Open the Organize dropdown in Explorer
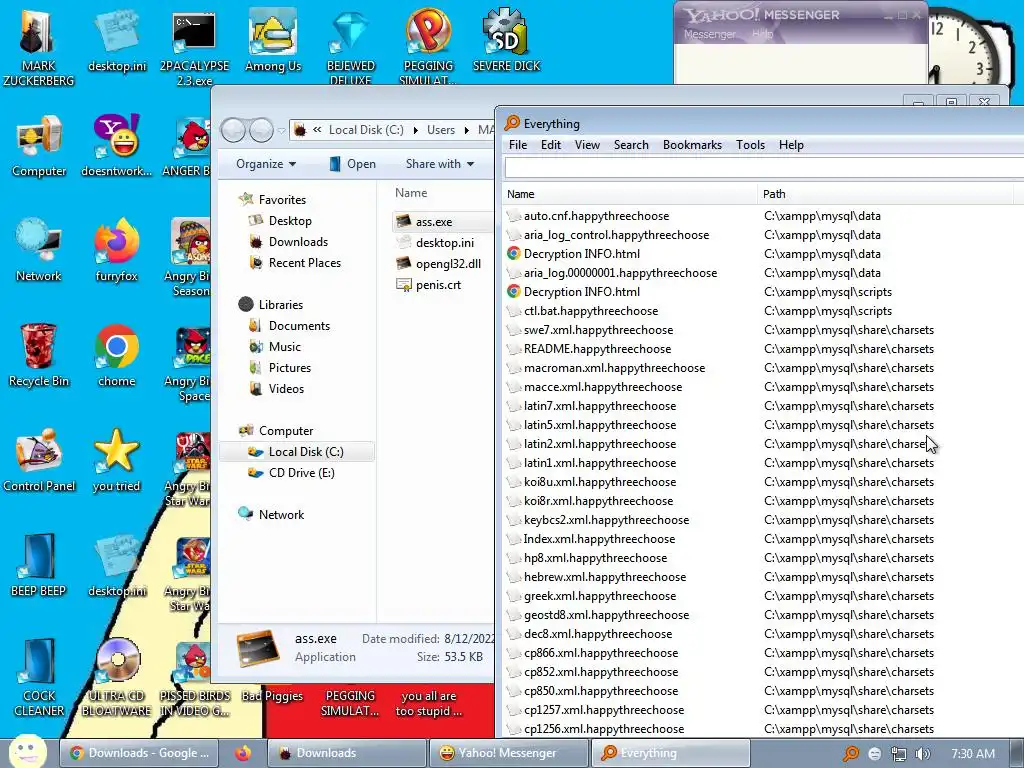Viewport: 1024px width, 768px height. 266,164
